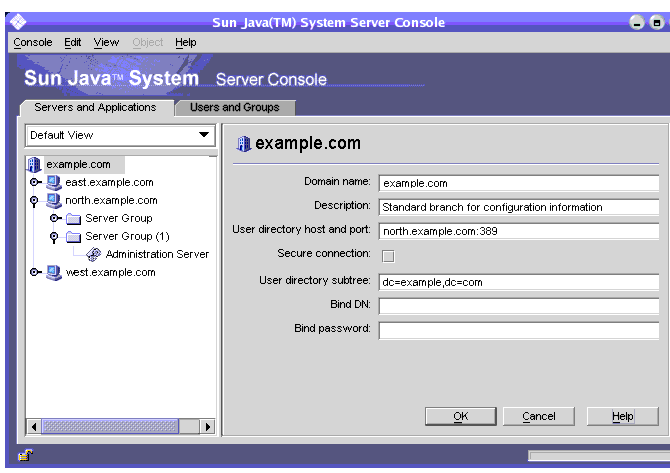Expand the east.example.com tree node
Viewport: 670px width, 473px height.
(35, 182)
